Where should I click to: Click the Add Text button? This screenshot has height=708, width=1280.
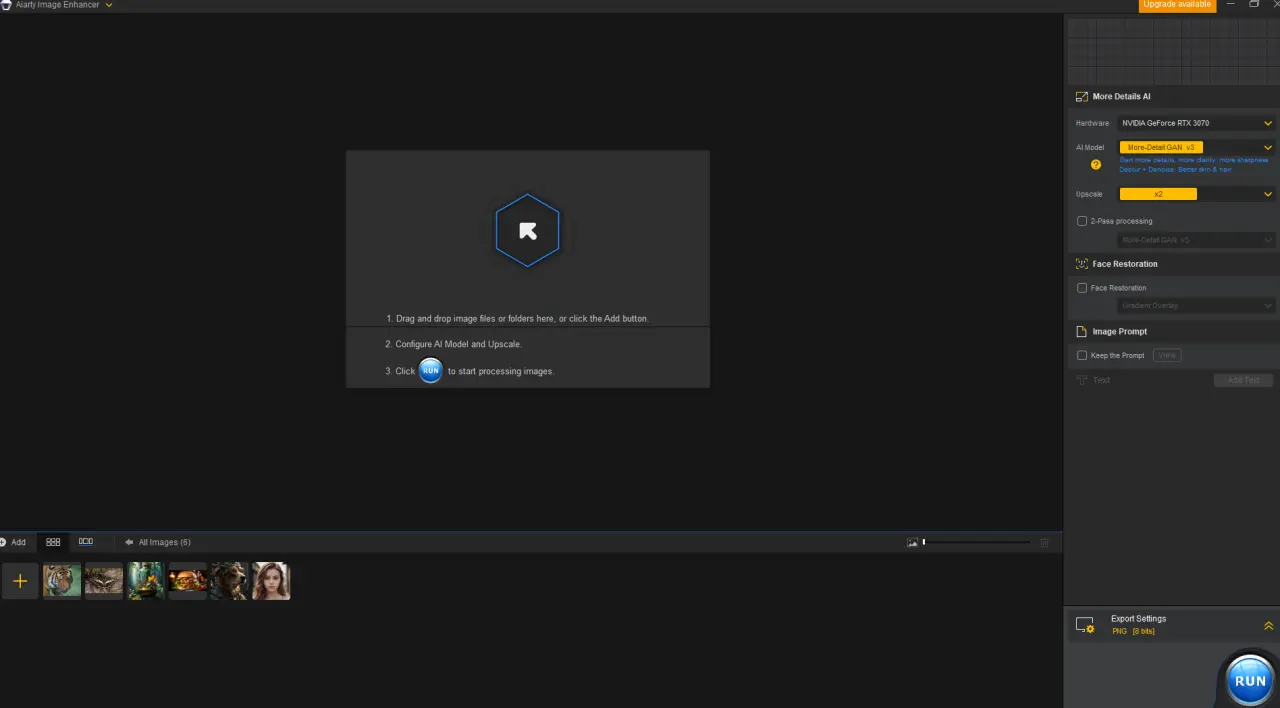[x=1243, y=380]
